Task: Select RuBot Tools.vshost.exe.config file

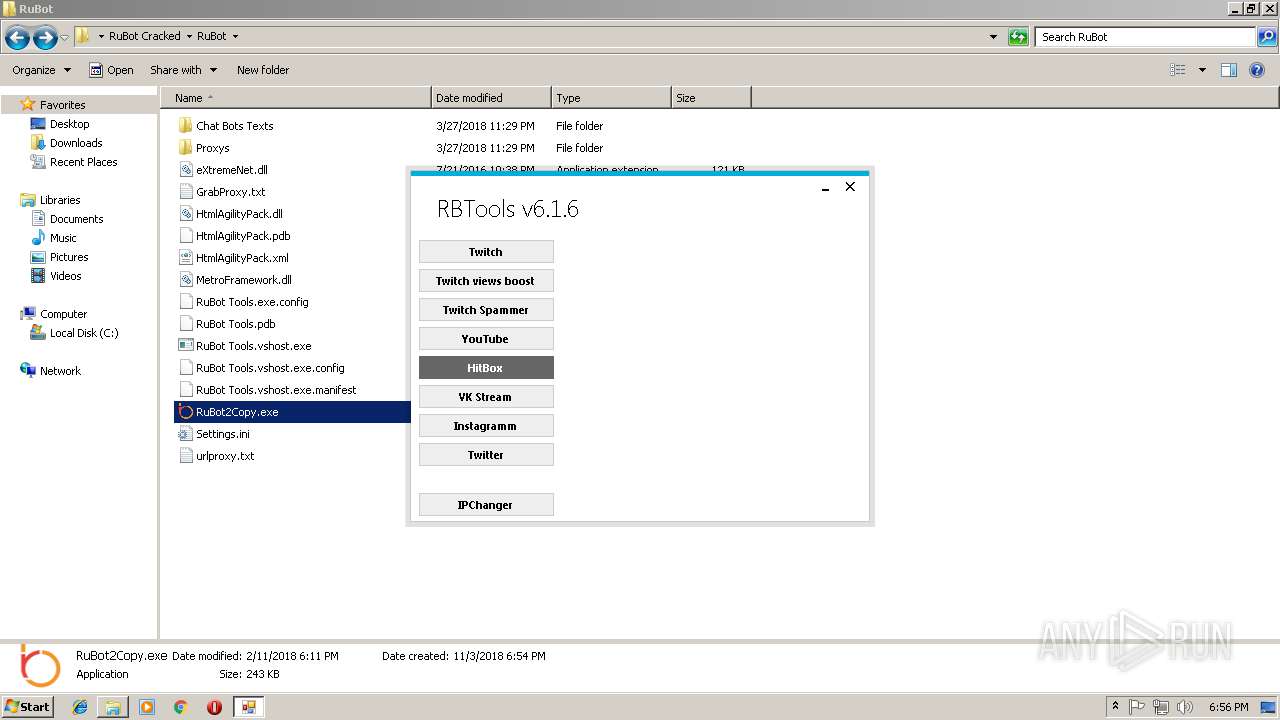Action: tap(270, 368)
